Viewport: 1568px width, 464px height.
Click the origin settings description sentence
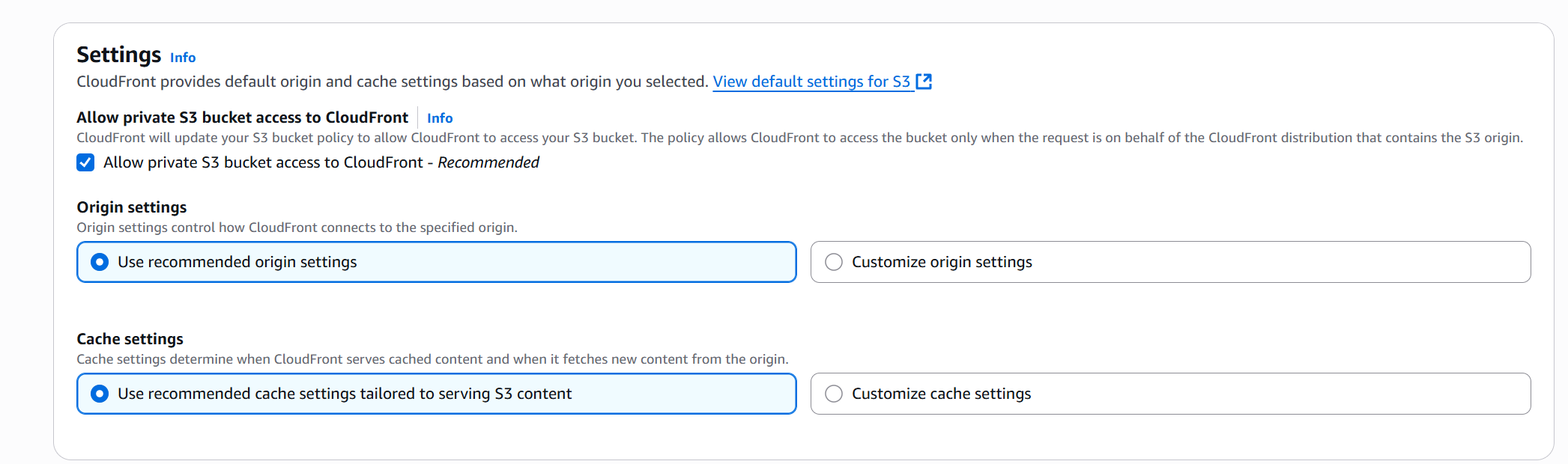click(297, 228)
